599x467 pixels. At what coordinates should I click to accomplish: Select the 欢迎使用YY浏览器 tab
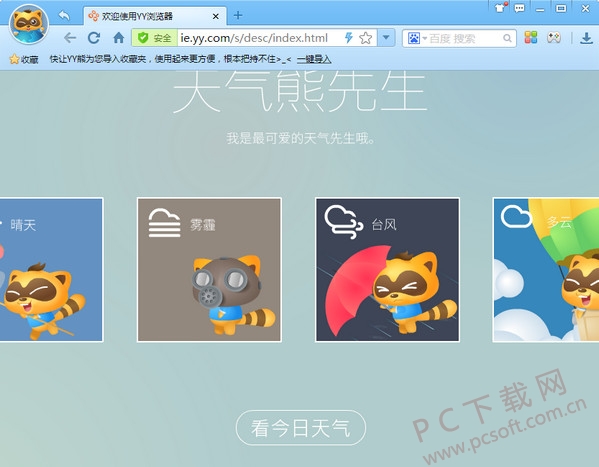(155, 16)
